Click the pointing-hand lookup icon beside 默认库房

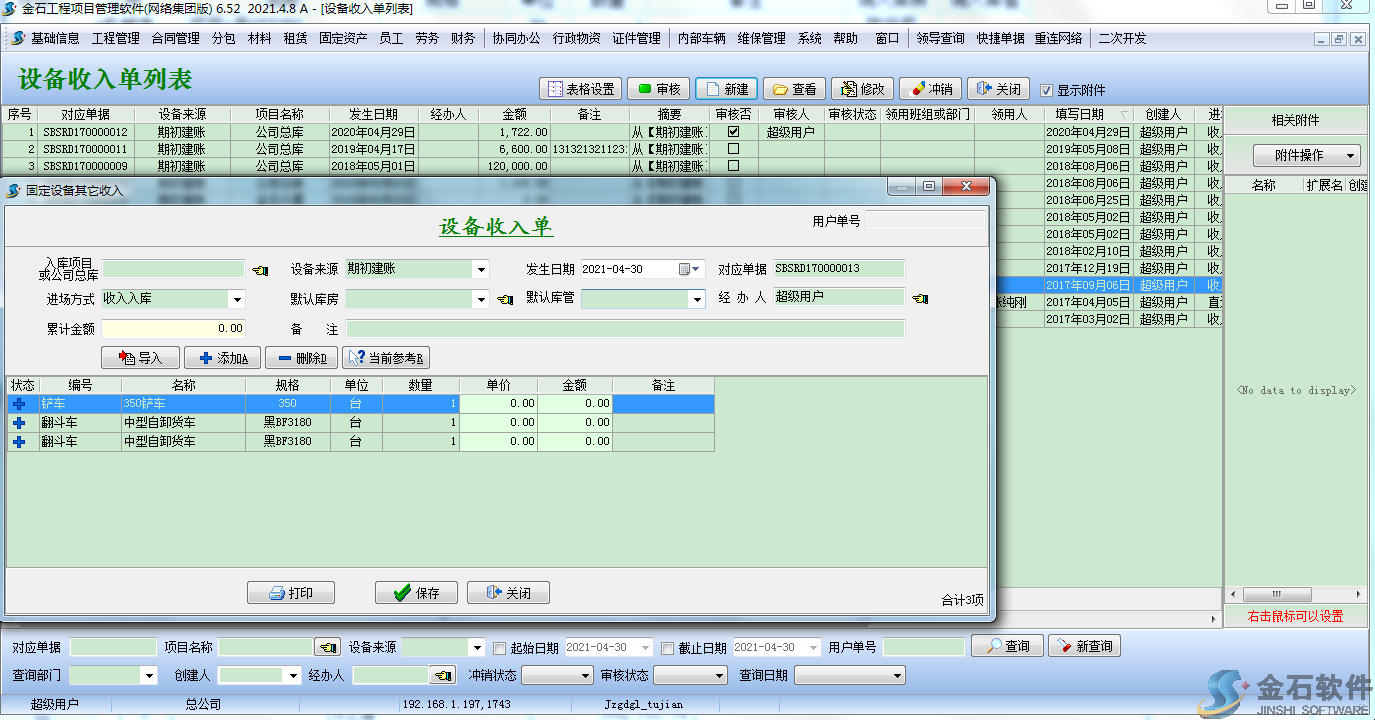pyautogui.click(x=506, y=299)
